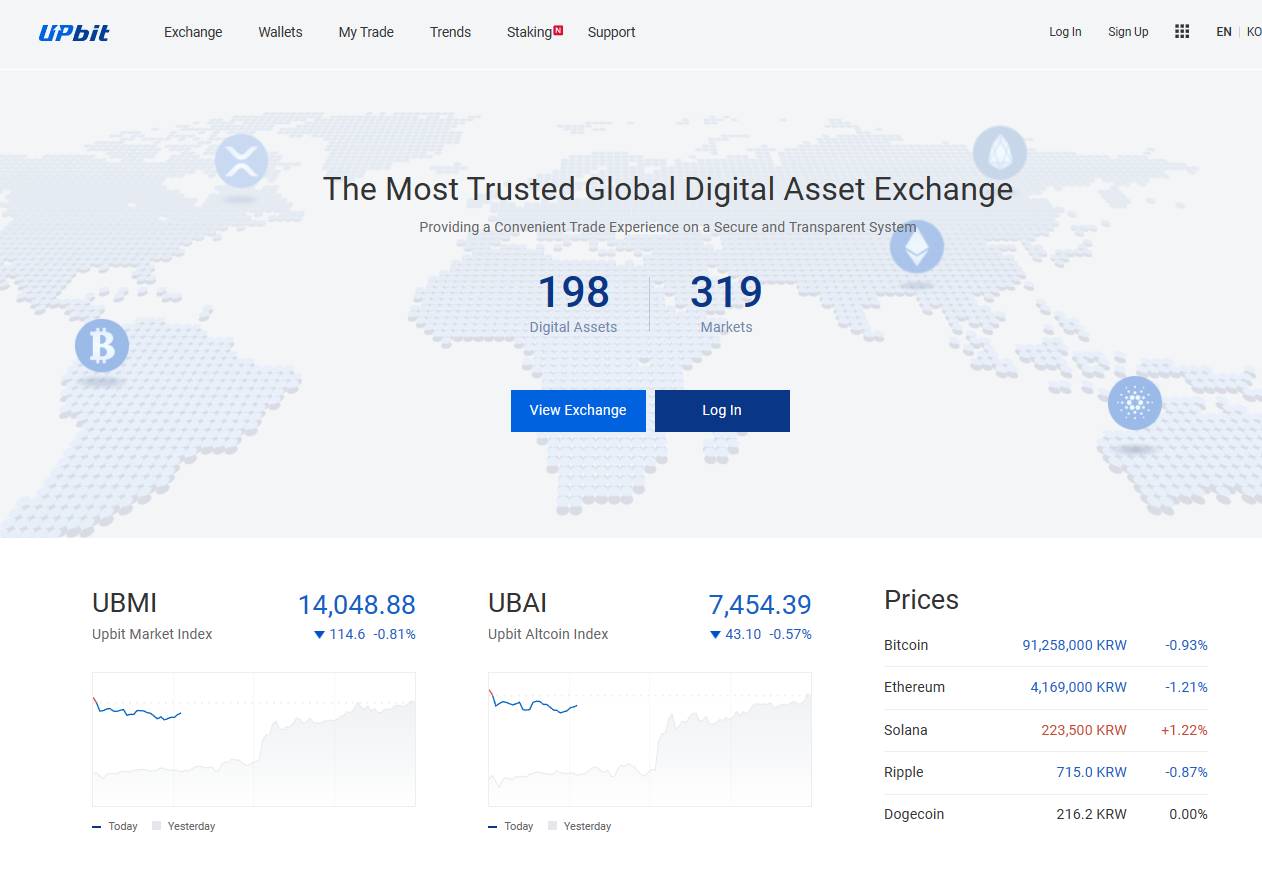Viewport: 1262px width, 886px height.
Task: Click the Dogecoin price 216.2 KRW
Action: pos(1091,814)
